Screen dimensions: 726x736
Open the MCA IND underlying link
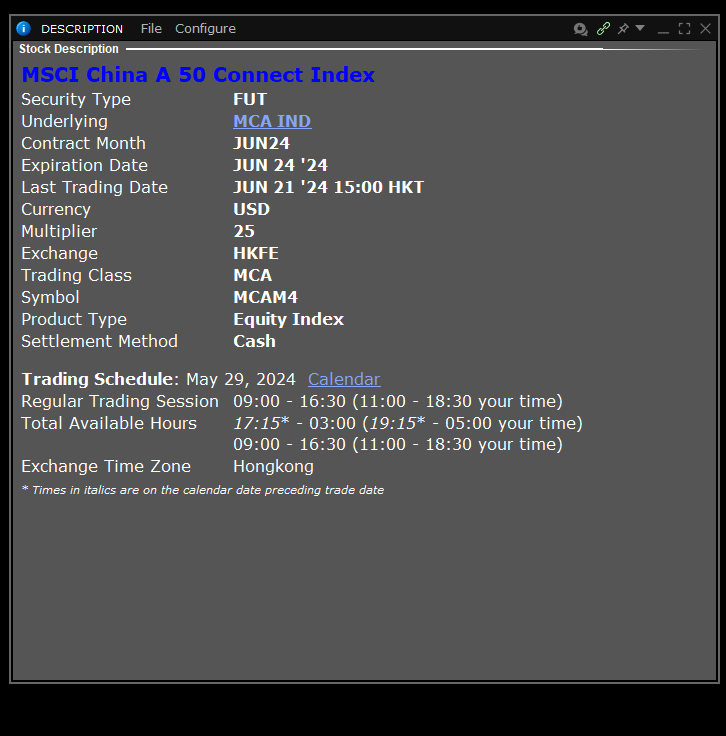[272, 121]
